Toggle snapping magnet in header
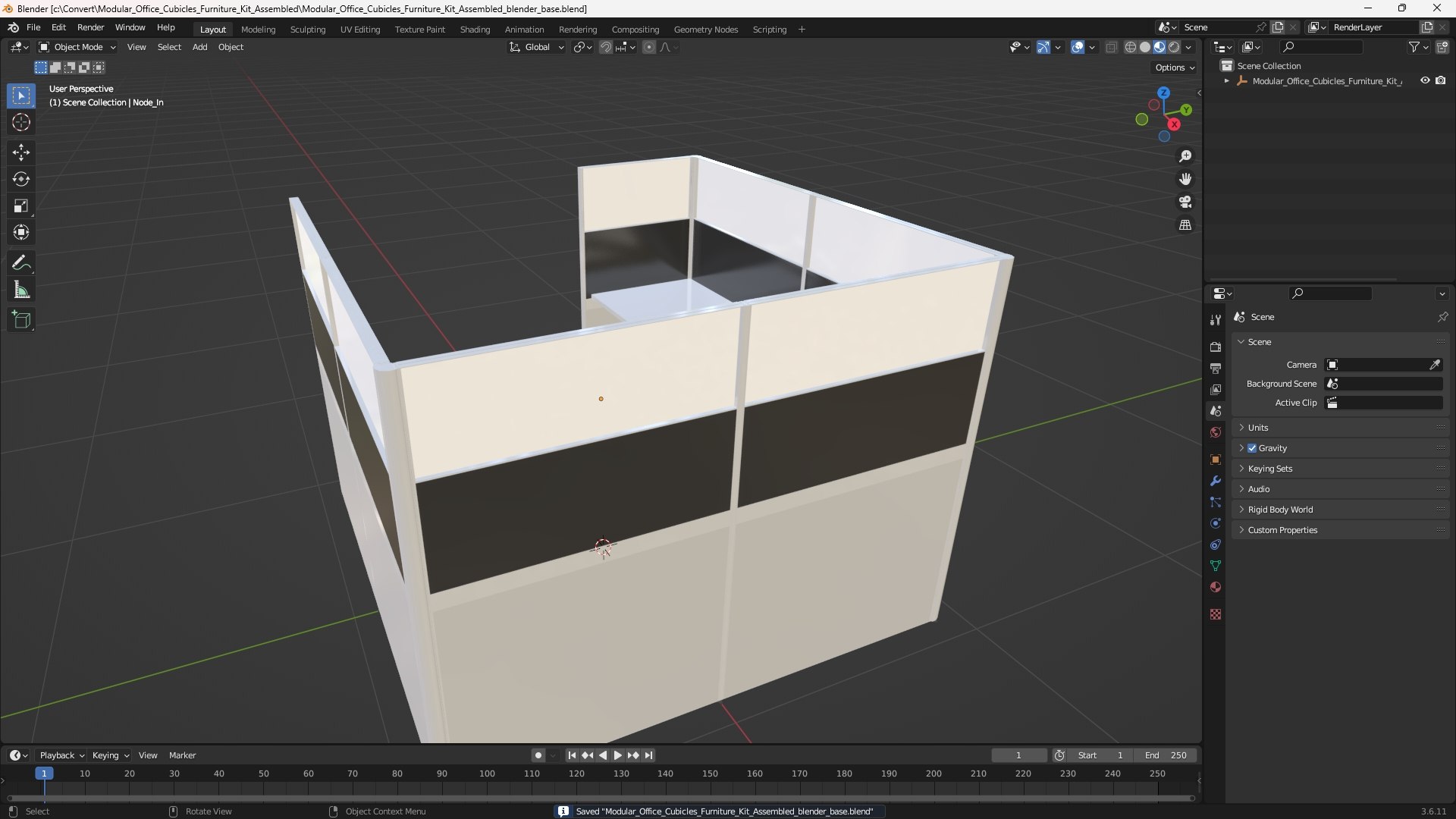 606,47
